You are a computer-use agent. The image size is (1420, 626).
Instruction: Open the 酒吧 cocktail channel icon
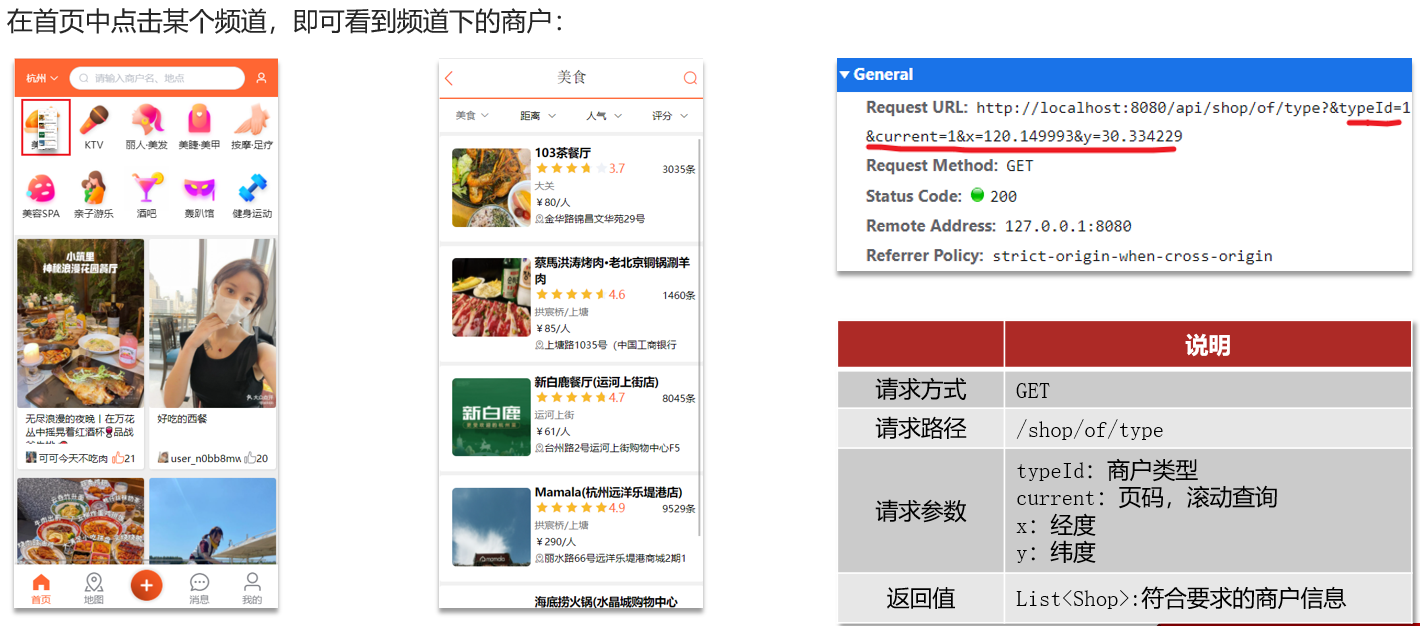(147, 189)
